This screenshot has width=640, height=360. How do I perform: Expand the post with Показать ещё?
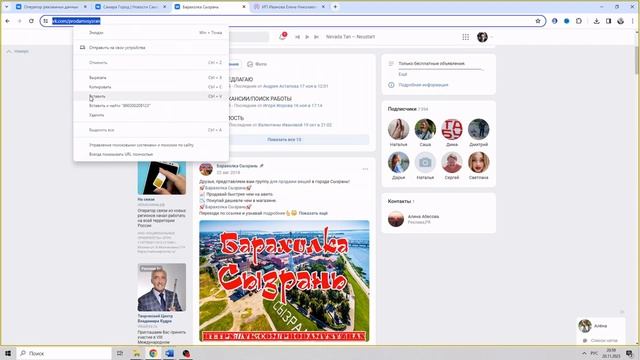pos(313,213)
